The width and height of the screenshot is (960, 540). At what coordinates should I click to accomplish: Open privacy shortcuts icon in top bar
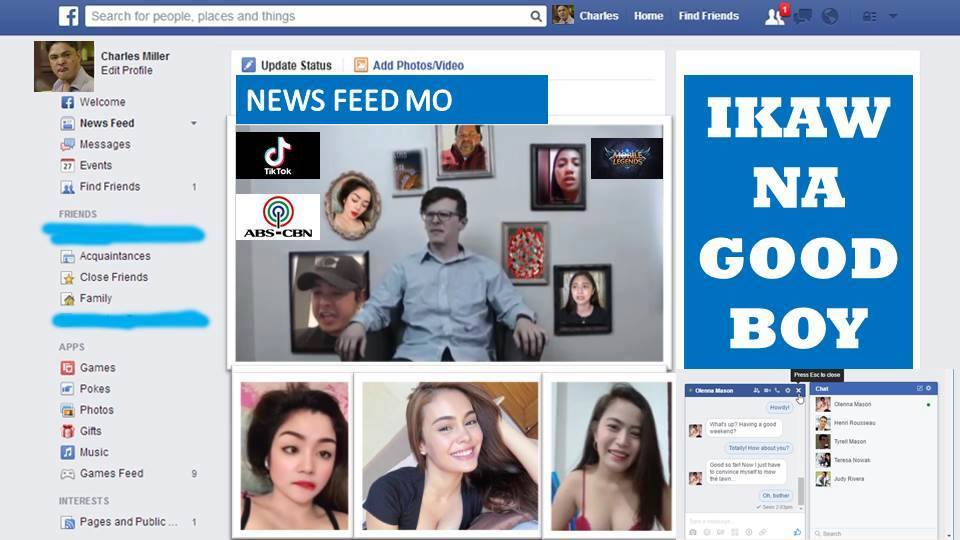[869, 17]
